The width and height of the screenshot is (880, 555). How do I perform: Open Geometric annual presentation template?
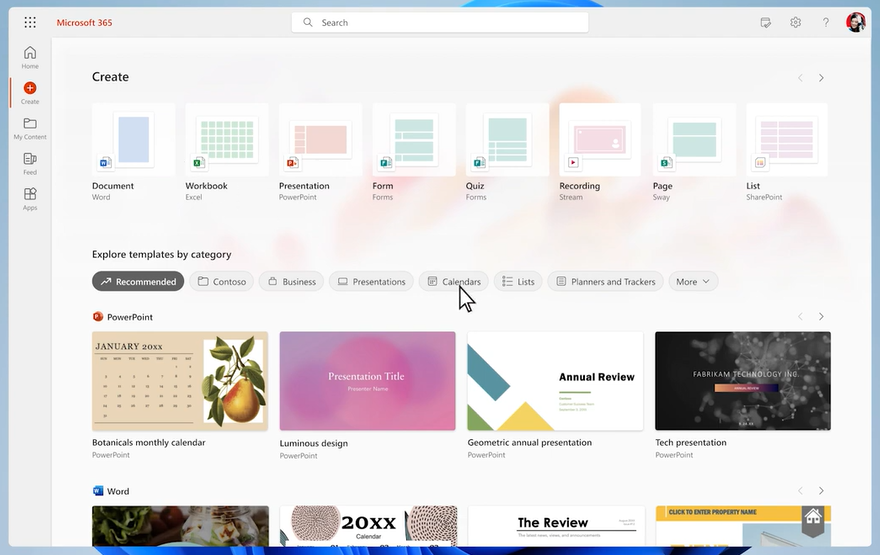point(555,381)
